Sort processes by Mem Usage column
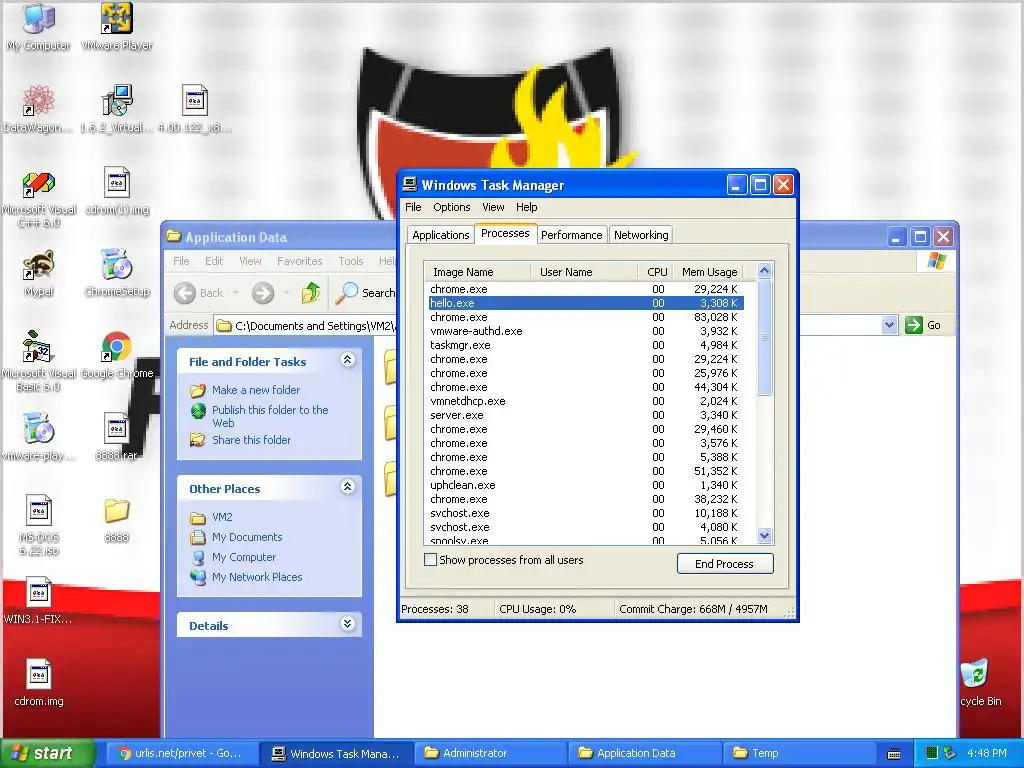Image resolution: width=1024 pixels, height=768 pixels. point(709,272)
